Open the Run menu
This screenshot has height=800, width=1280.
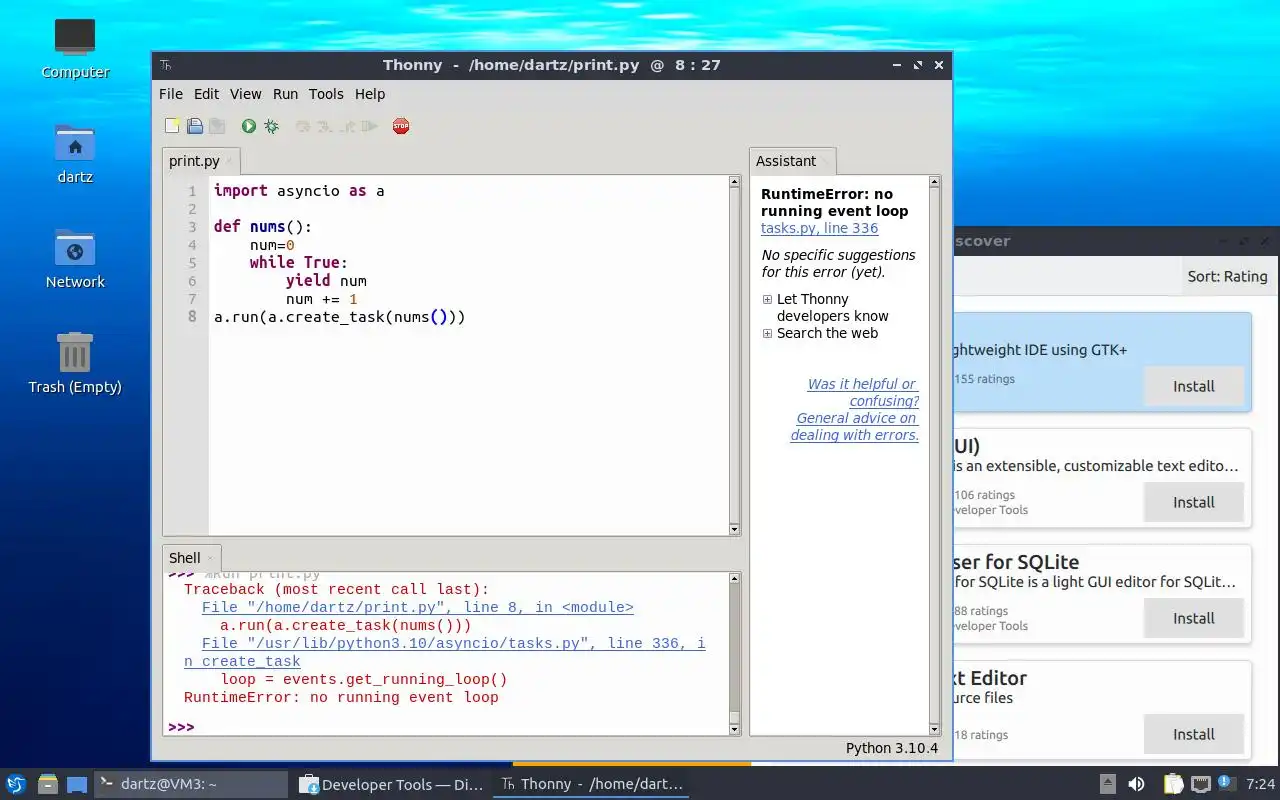pos(285,94)
